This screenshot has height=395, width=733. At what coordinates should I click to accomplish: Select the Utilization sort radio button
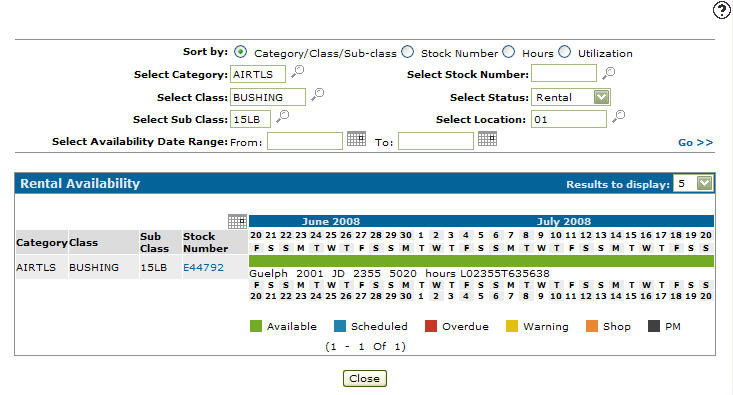[x=565, y=52]
